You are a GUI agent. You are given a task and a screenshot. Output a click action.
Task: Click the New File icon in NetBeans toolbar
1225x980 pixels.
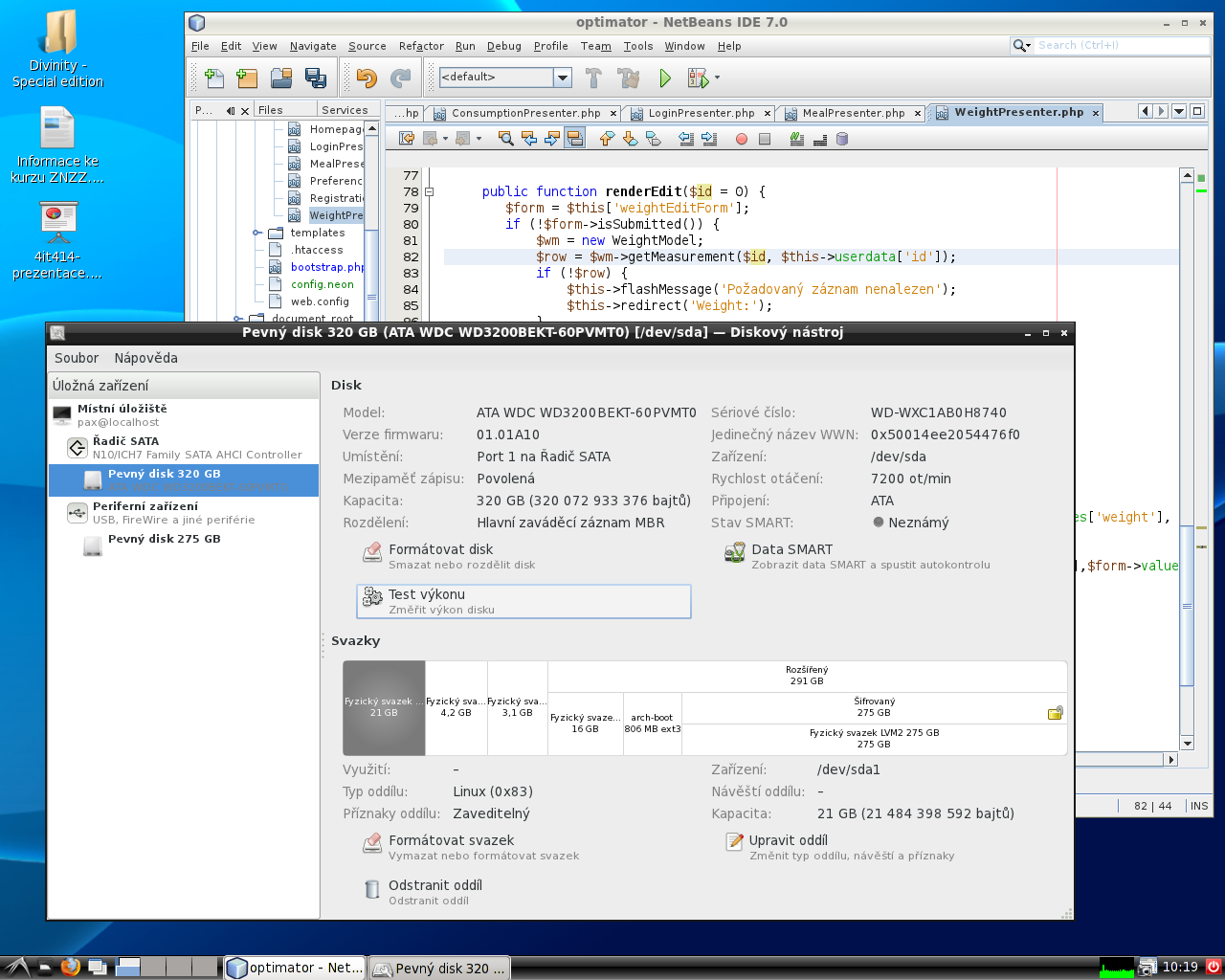coord(214,78)
